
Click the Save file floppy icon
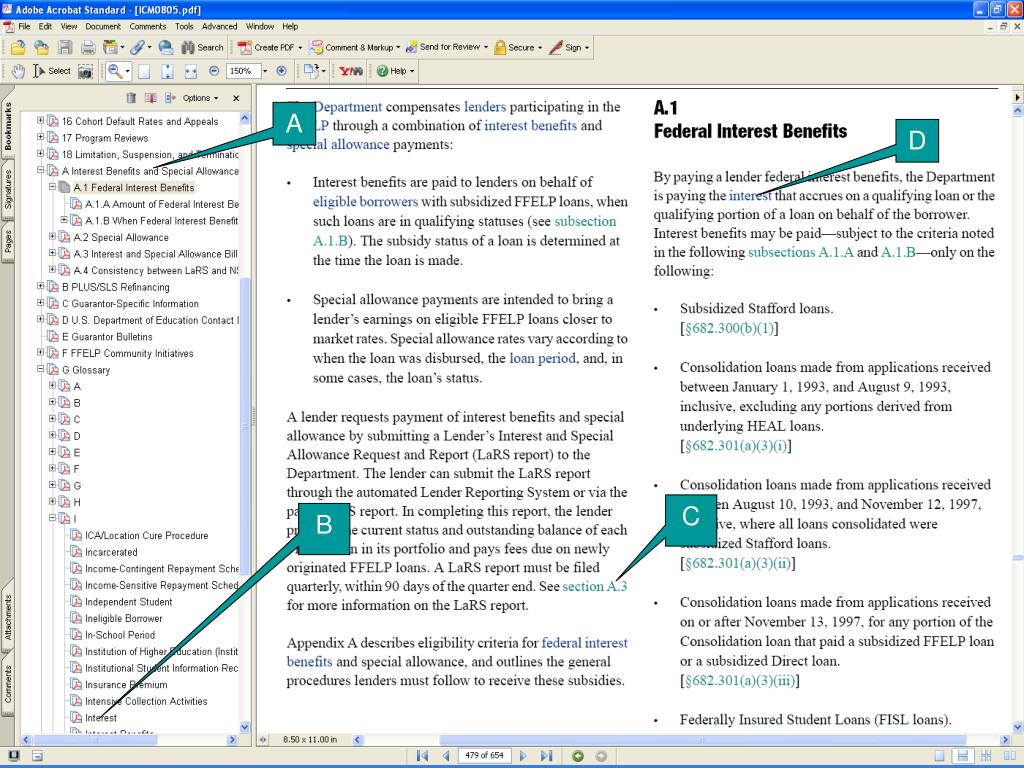click(x=65, y=47)
